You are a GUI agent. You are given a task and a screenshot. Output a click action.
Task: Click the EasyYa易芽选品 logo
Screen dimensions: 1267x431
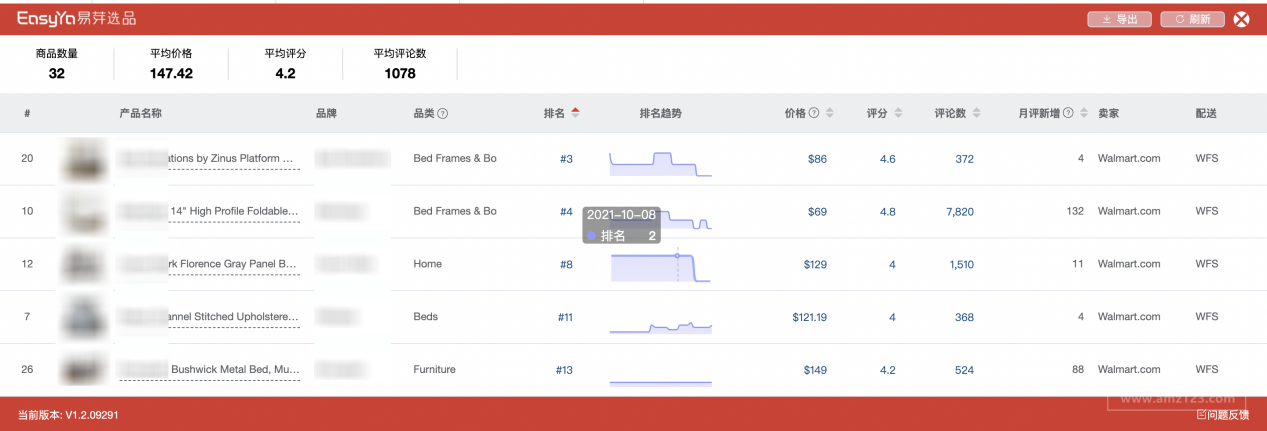(76, 18)
